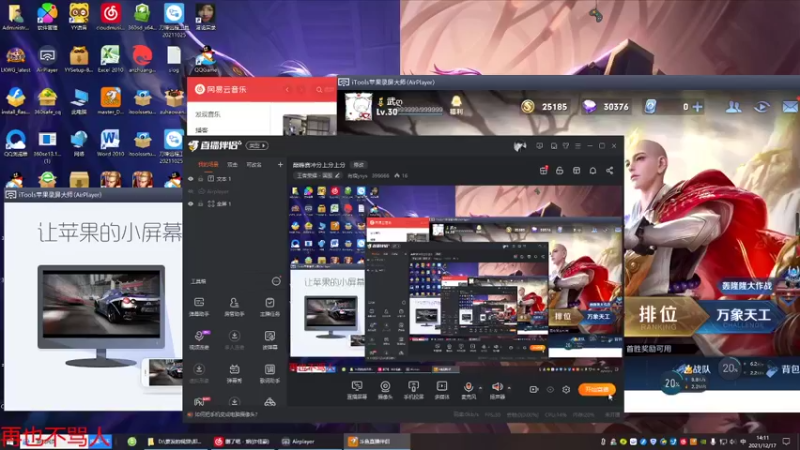Click the monitor image in the AirPlayer window
This screenshot has height=450, width=800.
[101, 316]
